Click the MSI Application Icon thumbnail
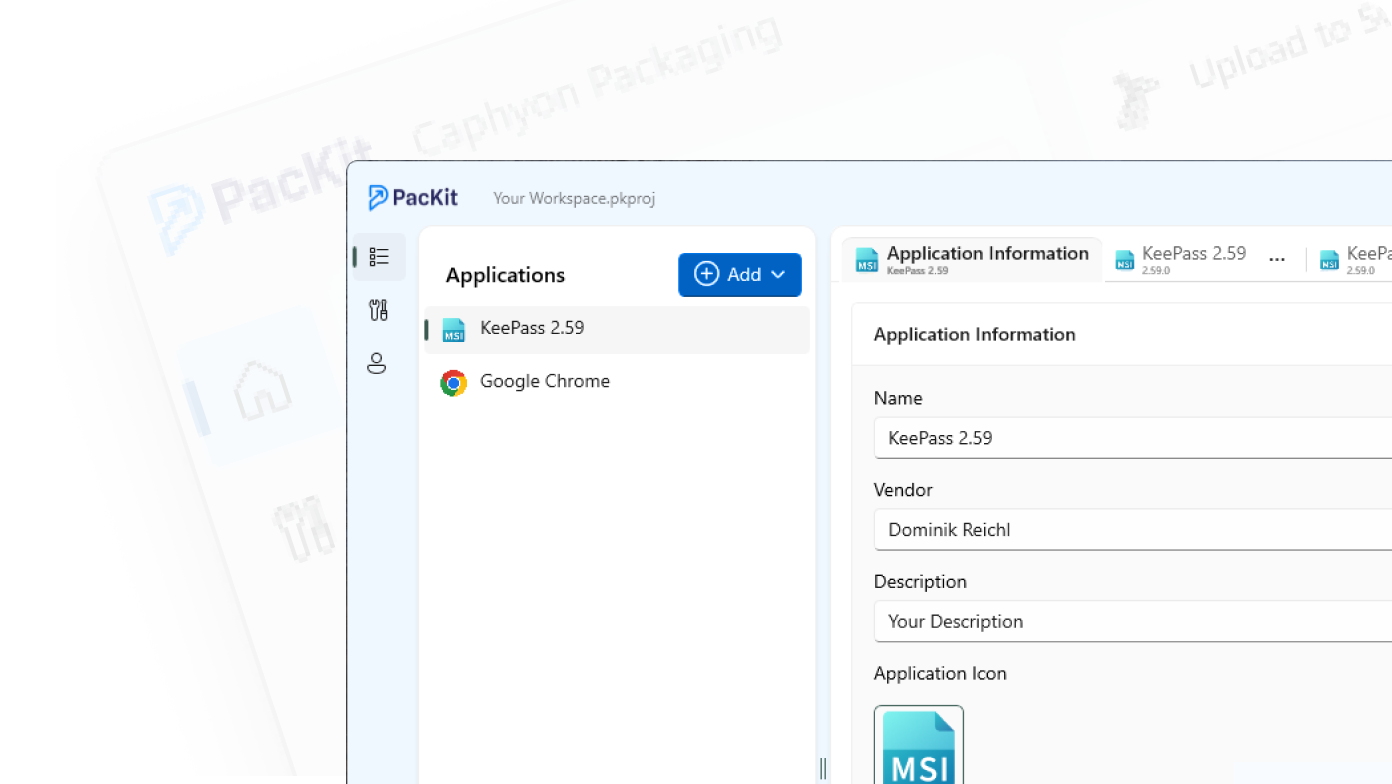1392x784 pixels. (x=918, y=745)
